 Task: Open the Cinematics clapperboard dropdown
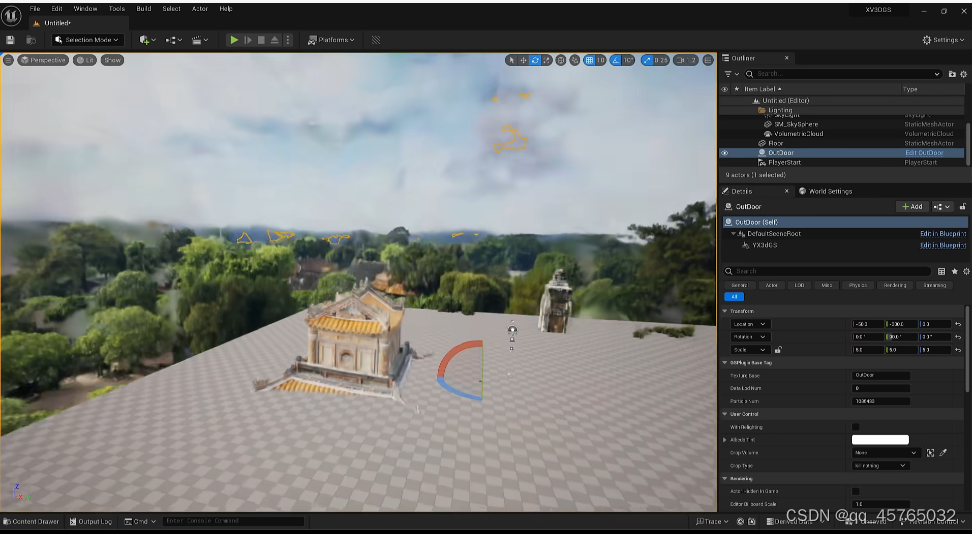coord(200,40)
